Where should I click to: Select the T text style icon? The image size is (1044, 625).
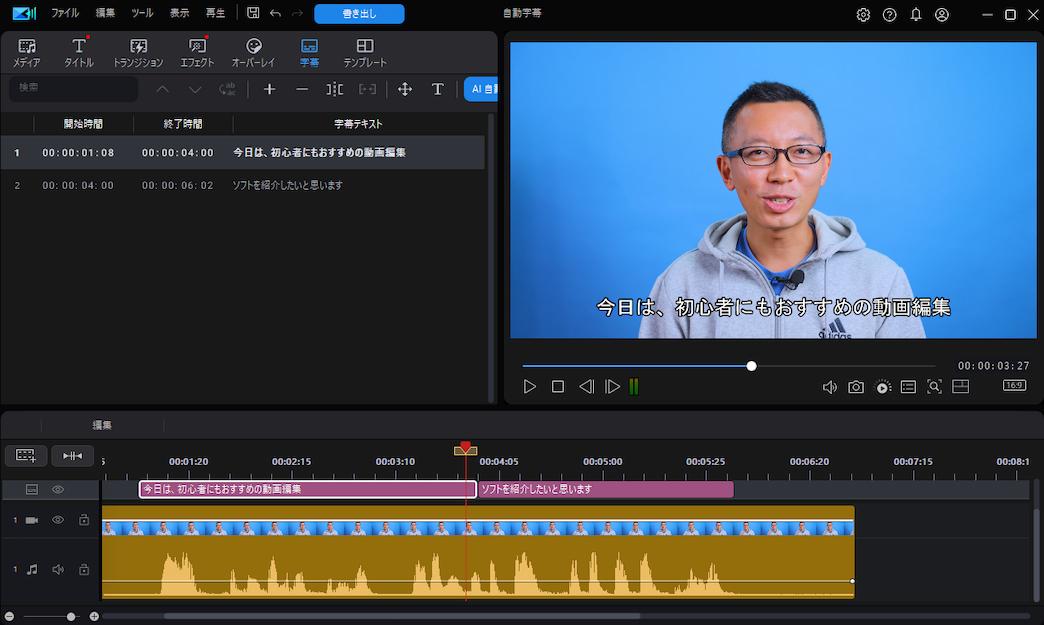[x=438, y=89]
